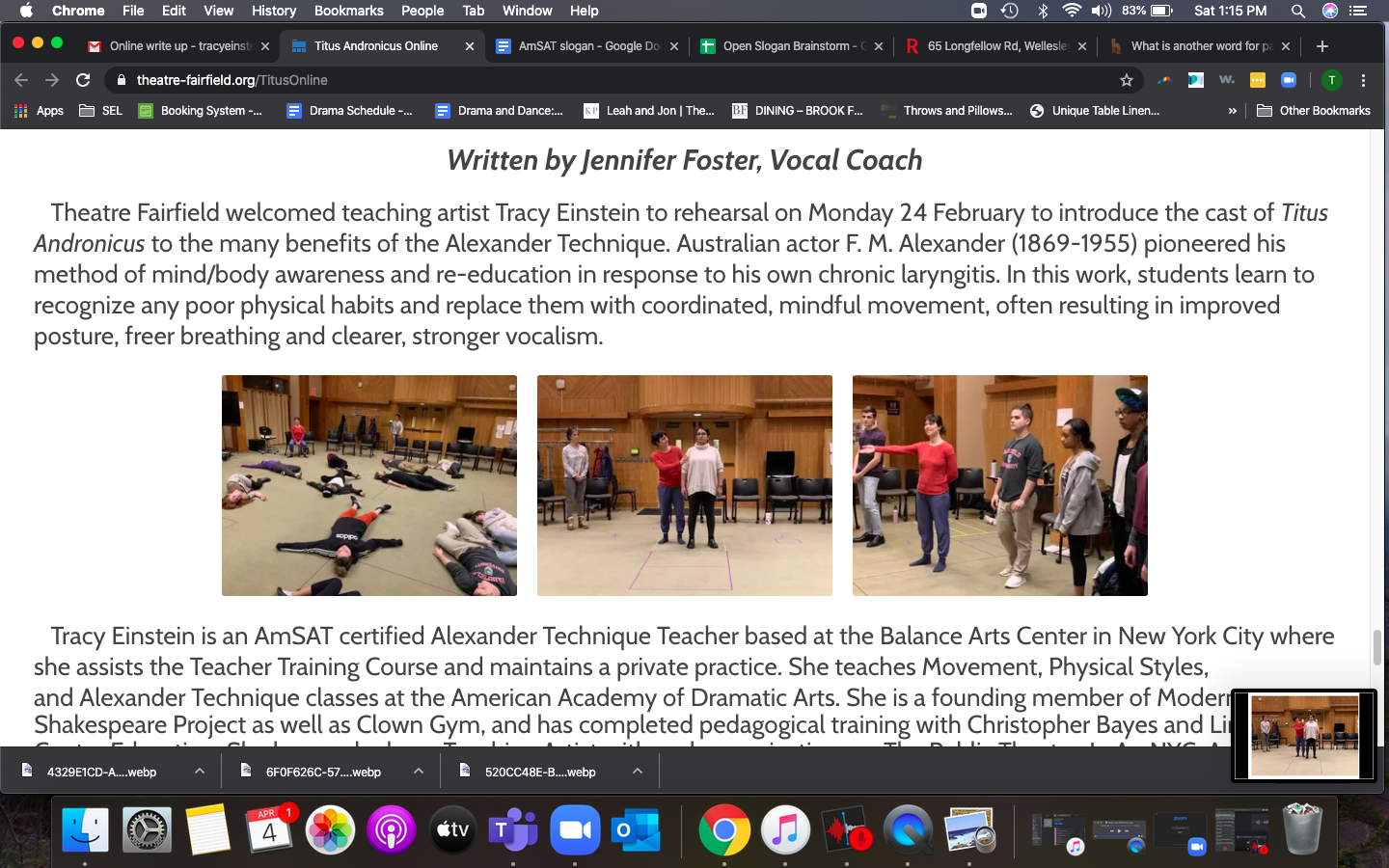Open Wi-Fi status in the menu bar

[x=1071, y=11]
